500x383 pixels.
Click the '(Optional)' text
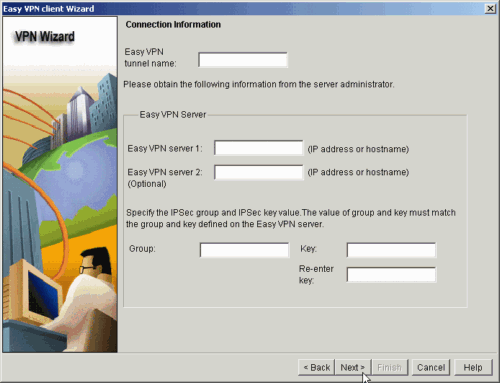(x=147, y=184)
